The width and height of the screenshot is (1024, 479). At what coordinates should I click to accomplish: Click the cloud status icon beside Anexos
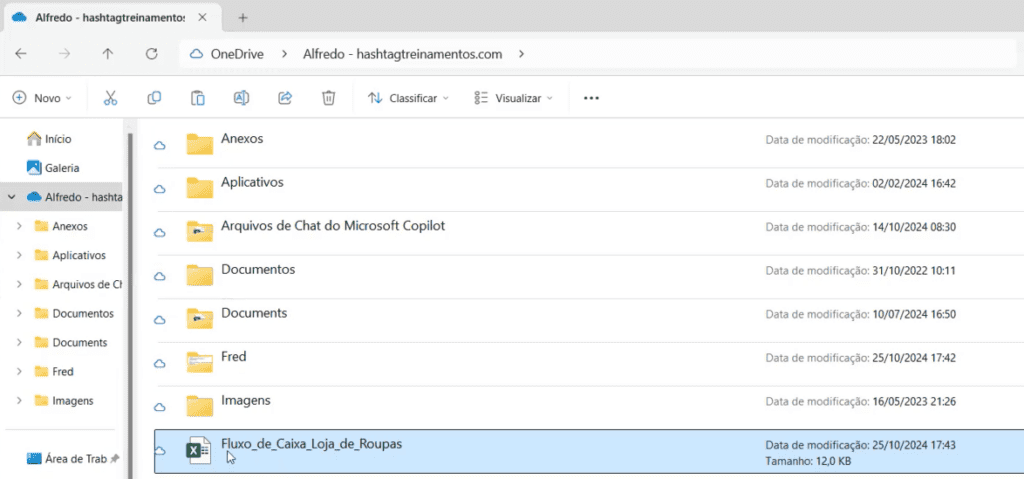[x=159, y=146]
